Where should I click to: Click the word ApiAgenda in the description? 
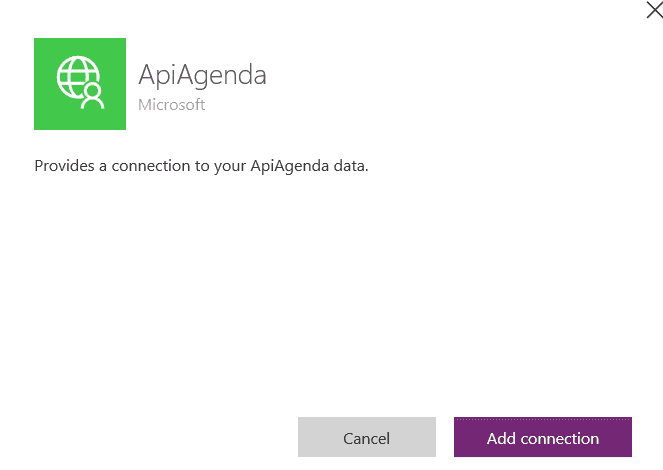click(289, 166)
